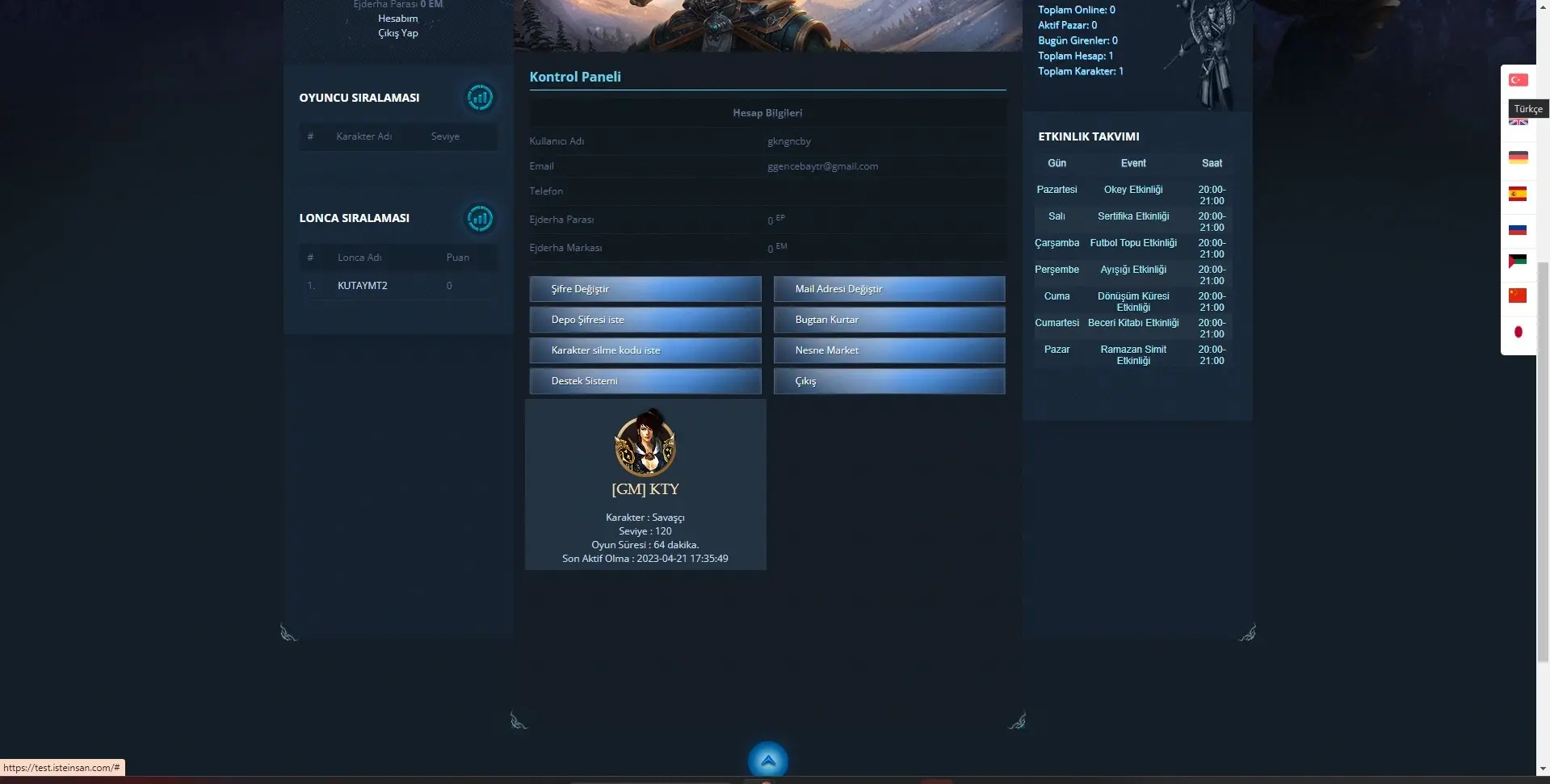Select the Russian flag language icon
The height and width of the screenshot is (784, 1550).
tap(1518, 229)
